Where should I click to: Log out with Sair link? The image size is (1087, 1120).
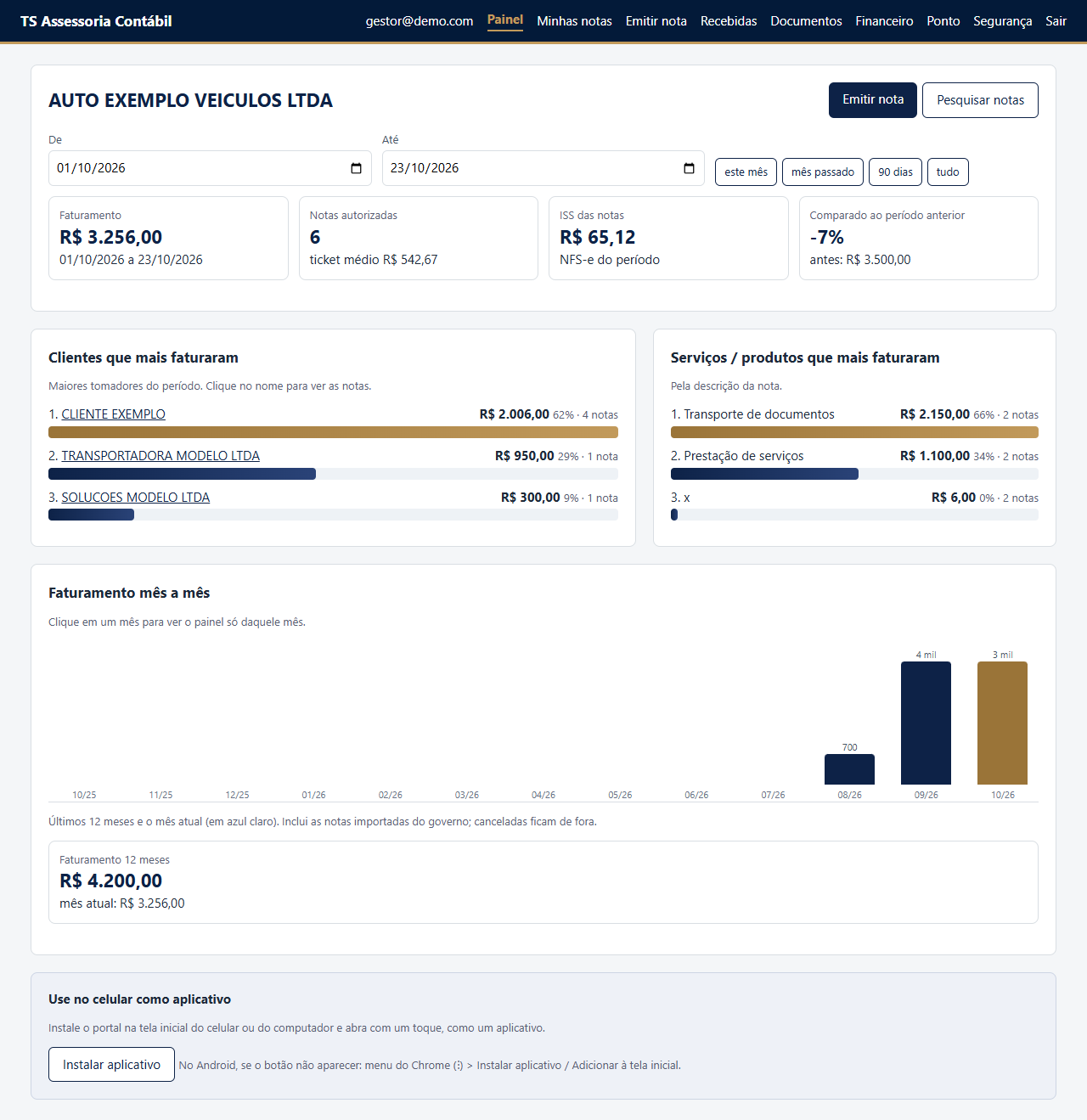[x=1056, y=21]
